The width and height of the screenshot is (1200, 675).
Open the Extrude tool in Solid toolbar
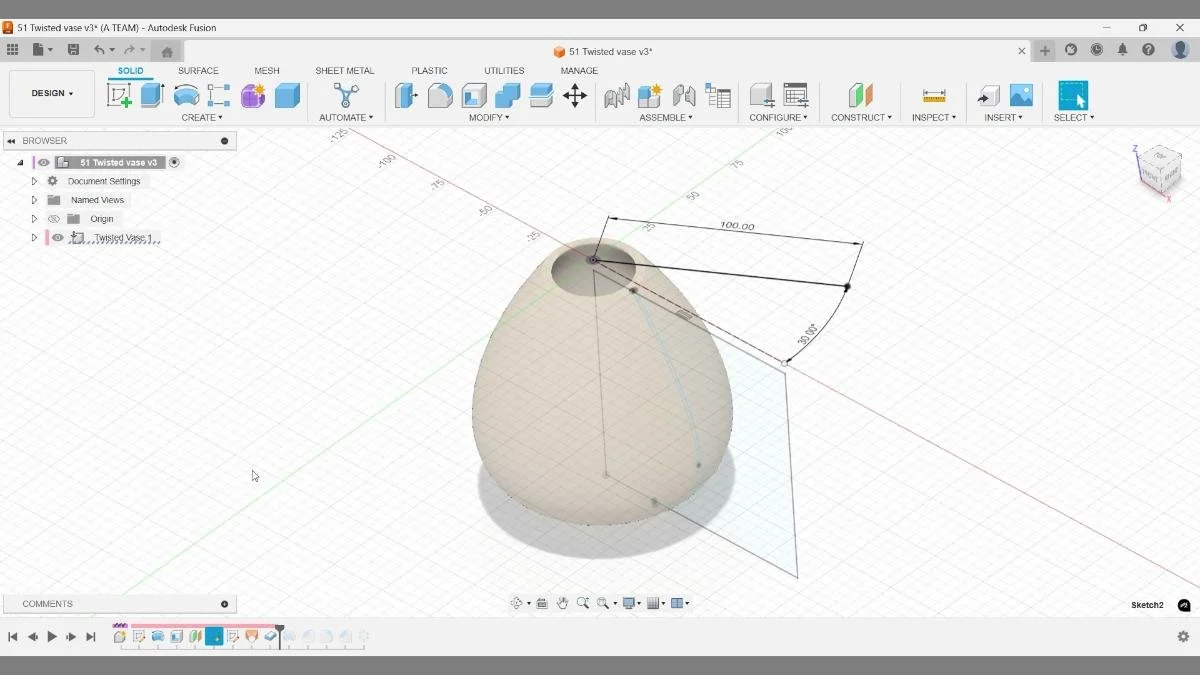pyautogui.click(x=152, y=95)
